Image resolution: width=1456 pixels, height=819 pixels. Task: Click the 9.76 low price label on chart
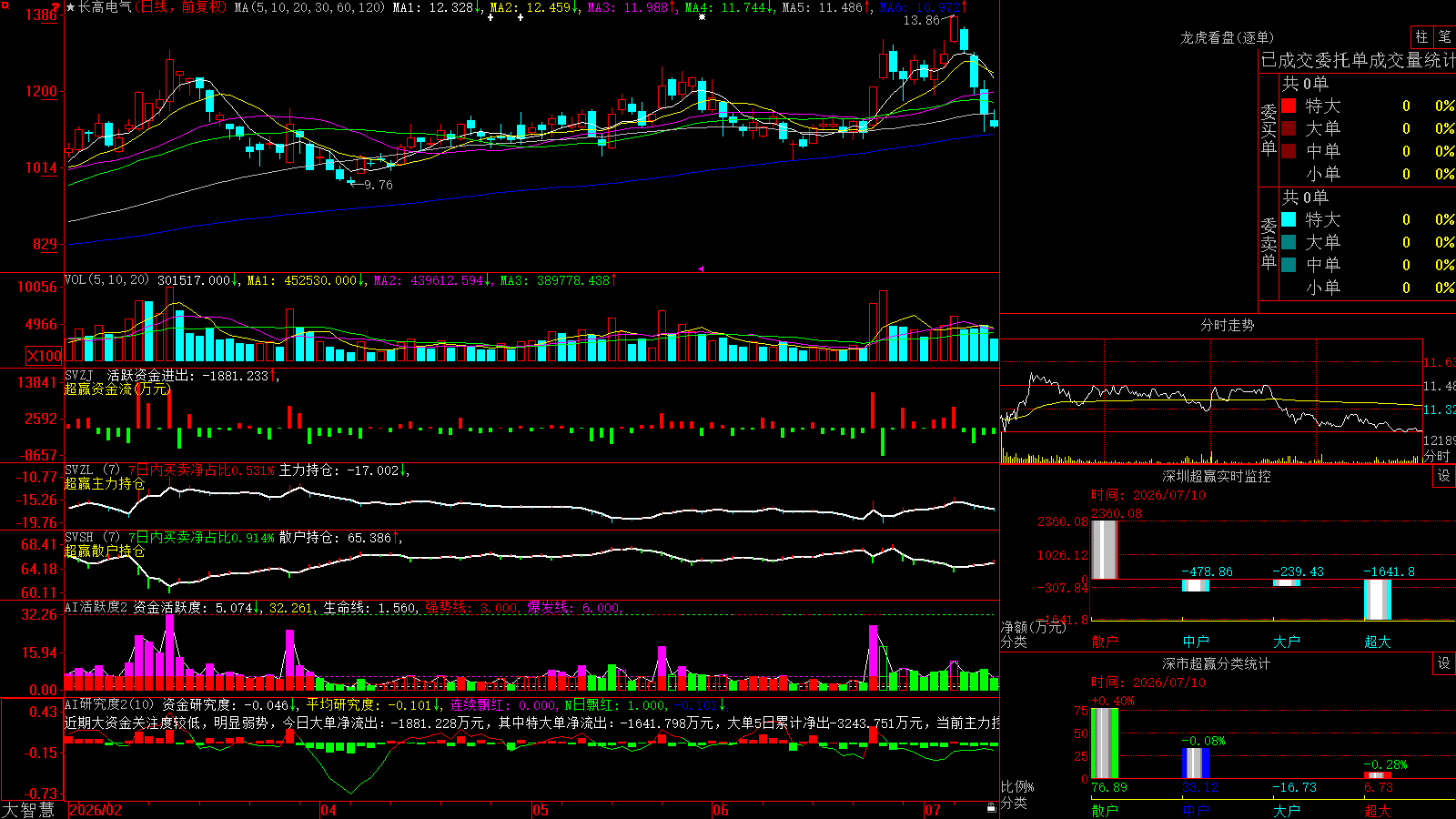tap(378, 185)
